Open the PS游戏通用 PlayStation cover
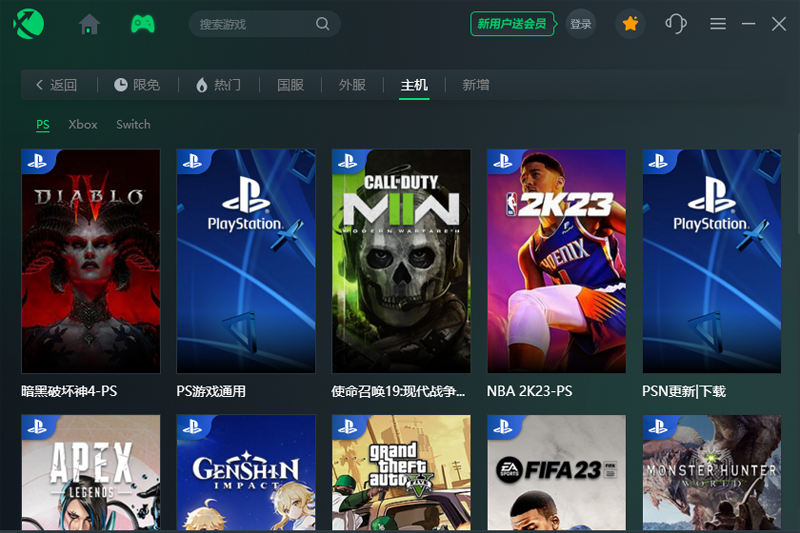Image resolution: width=800 pixels, height=533 pixels. coord(246,261)
